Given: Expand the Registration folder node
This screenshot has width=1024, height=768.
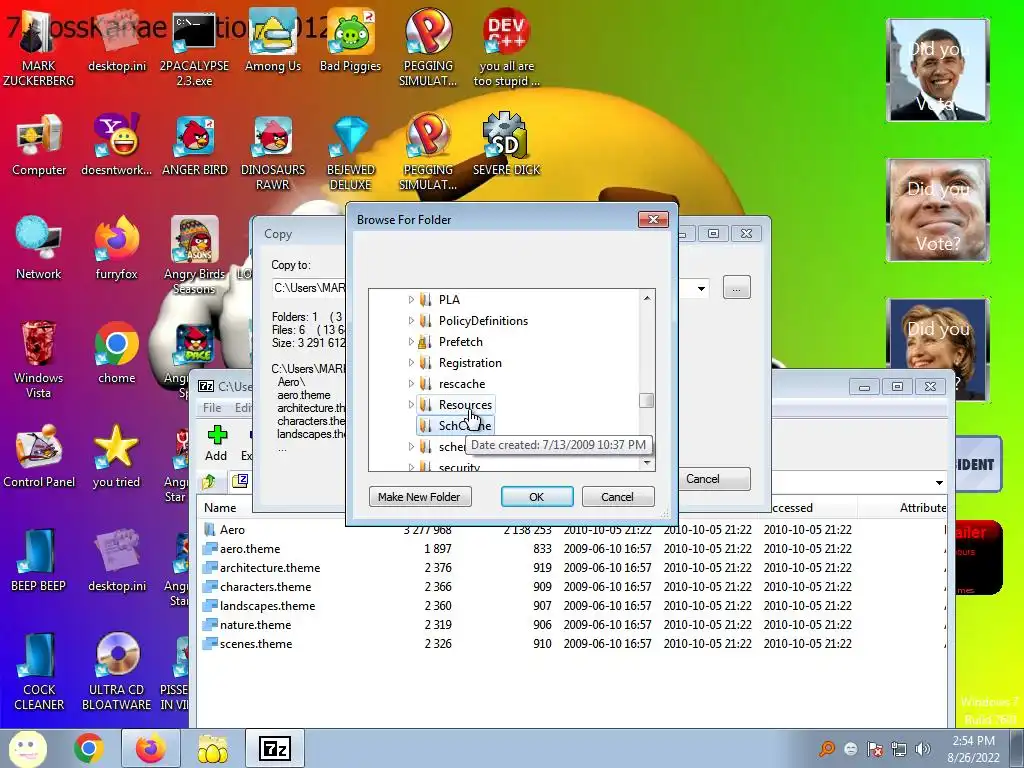Looking at the screenshot, I should coord(411,362).
